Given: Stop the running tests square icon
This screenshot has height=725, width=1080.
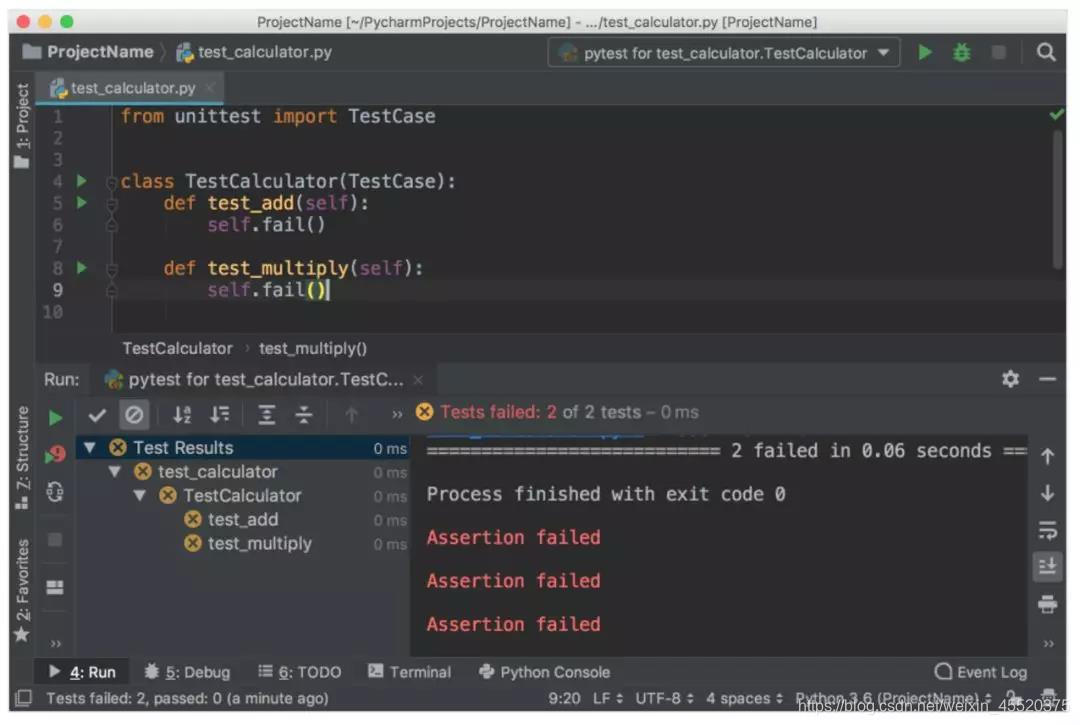Looking at the screenshot, I should point(55,540).
